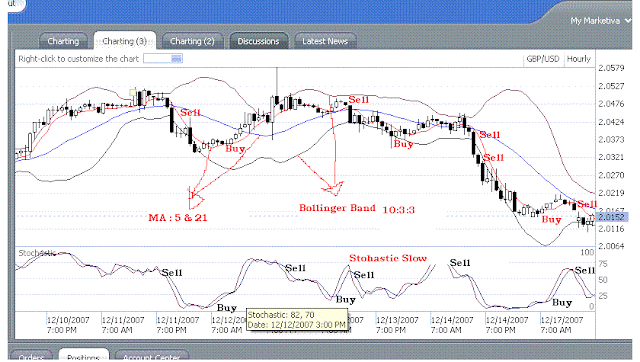Click the 12/11/2007 7:00 AM date label
This screenshot has height=362, width=640.
(123, 325)
